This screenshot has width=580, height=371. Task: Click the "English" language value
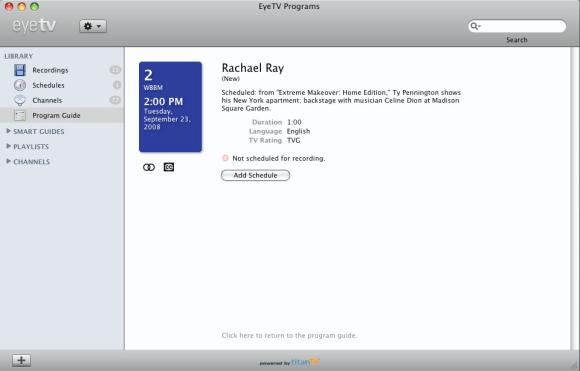point(299,131)
